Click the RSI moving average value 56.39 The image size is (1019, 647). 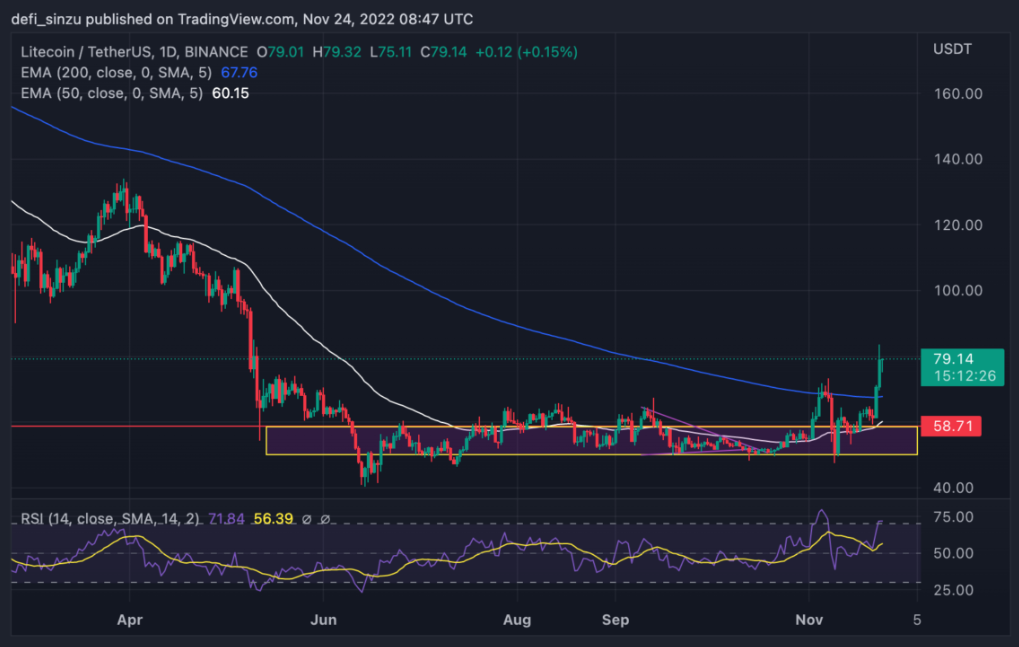273,519
